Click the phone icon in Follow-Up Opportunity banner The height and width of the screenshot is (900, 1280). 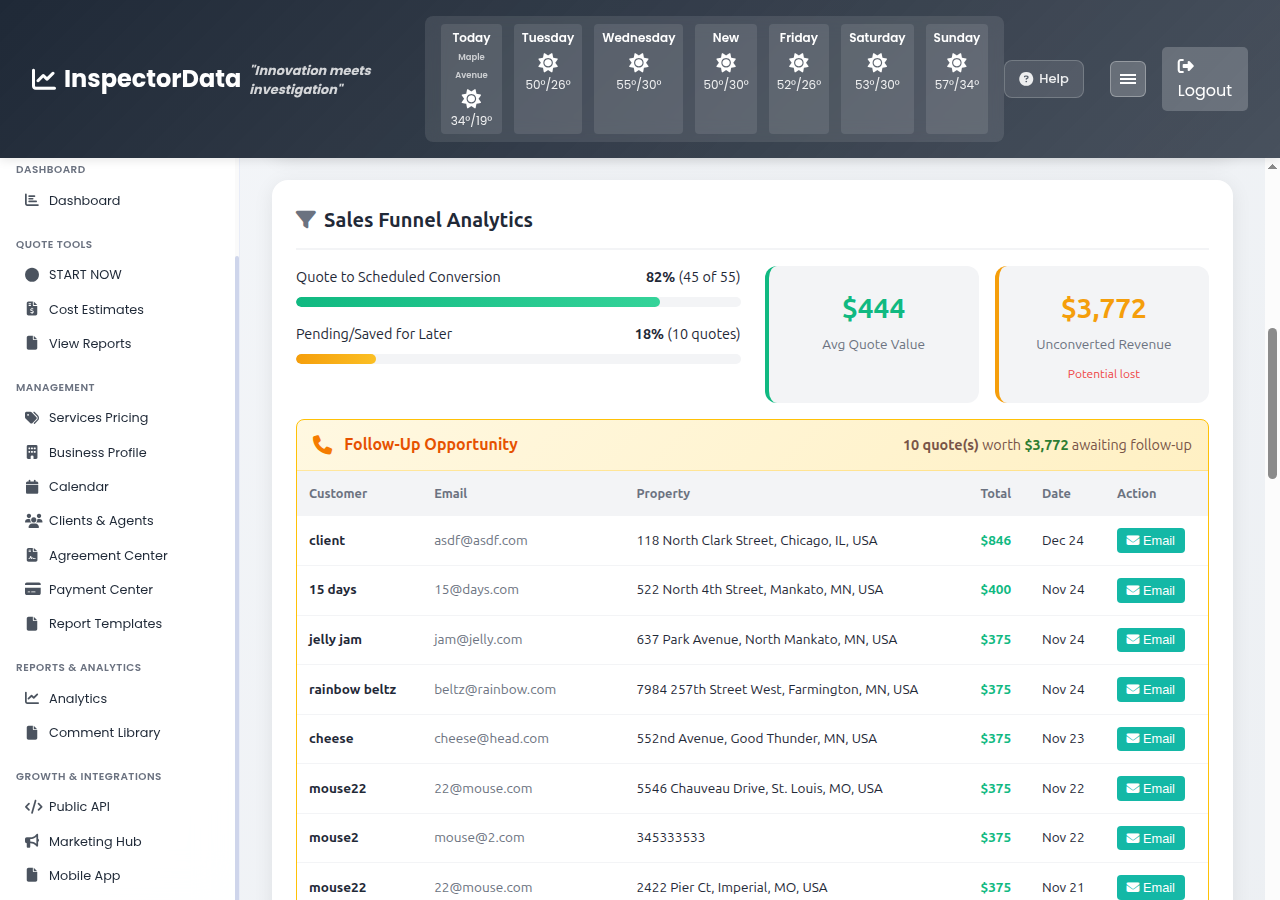(x=322, y=445)
